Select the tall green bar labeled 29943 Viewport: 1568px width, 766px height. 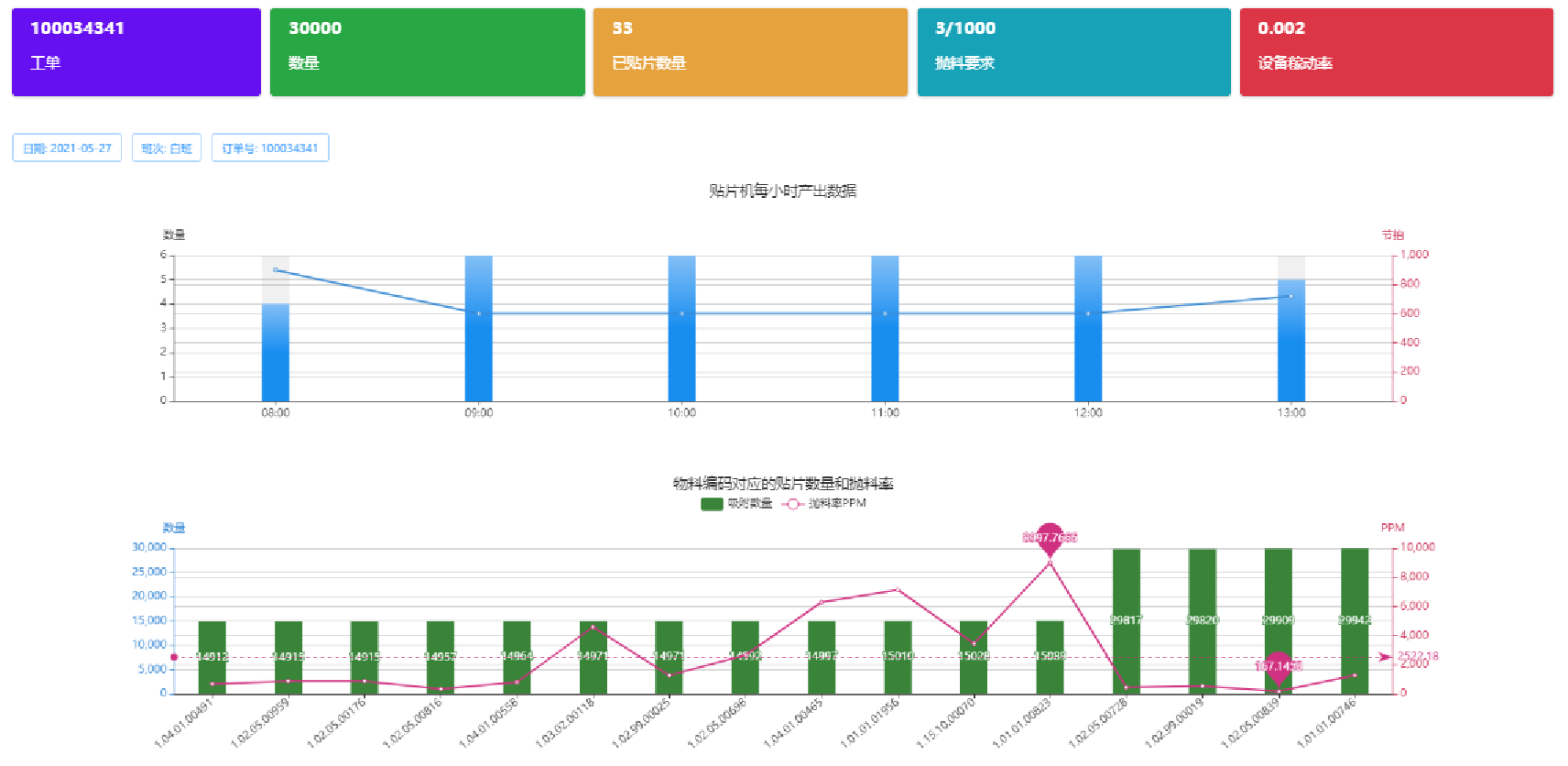(x=1355, y=621)
